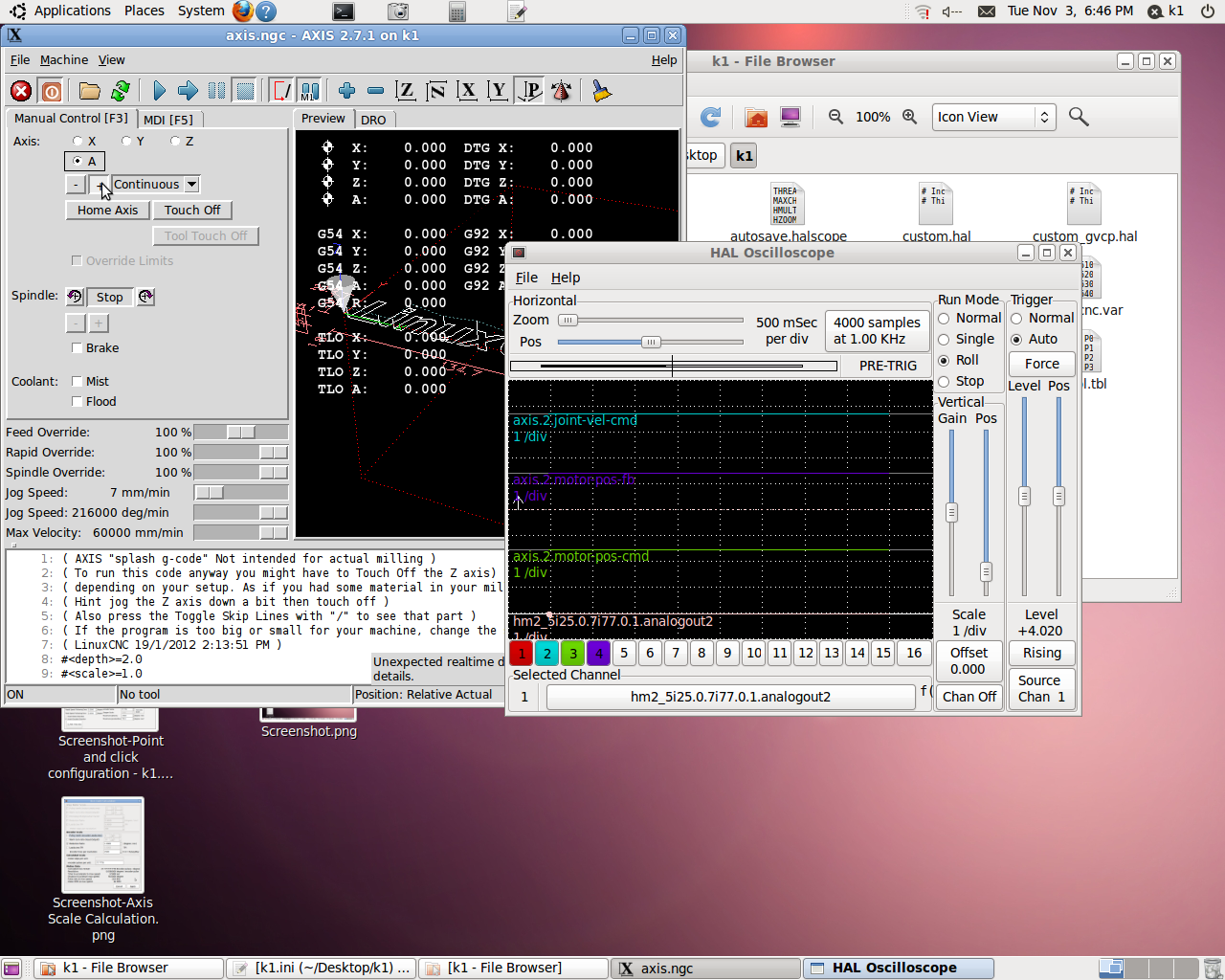Screen dimensions: 1225x980
Task: Select the X axis radio button
Action: click(x=78, y=141)
